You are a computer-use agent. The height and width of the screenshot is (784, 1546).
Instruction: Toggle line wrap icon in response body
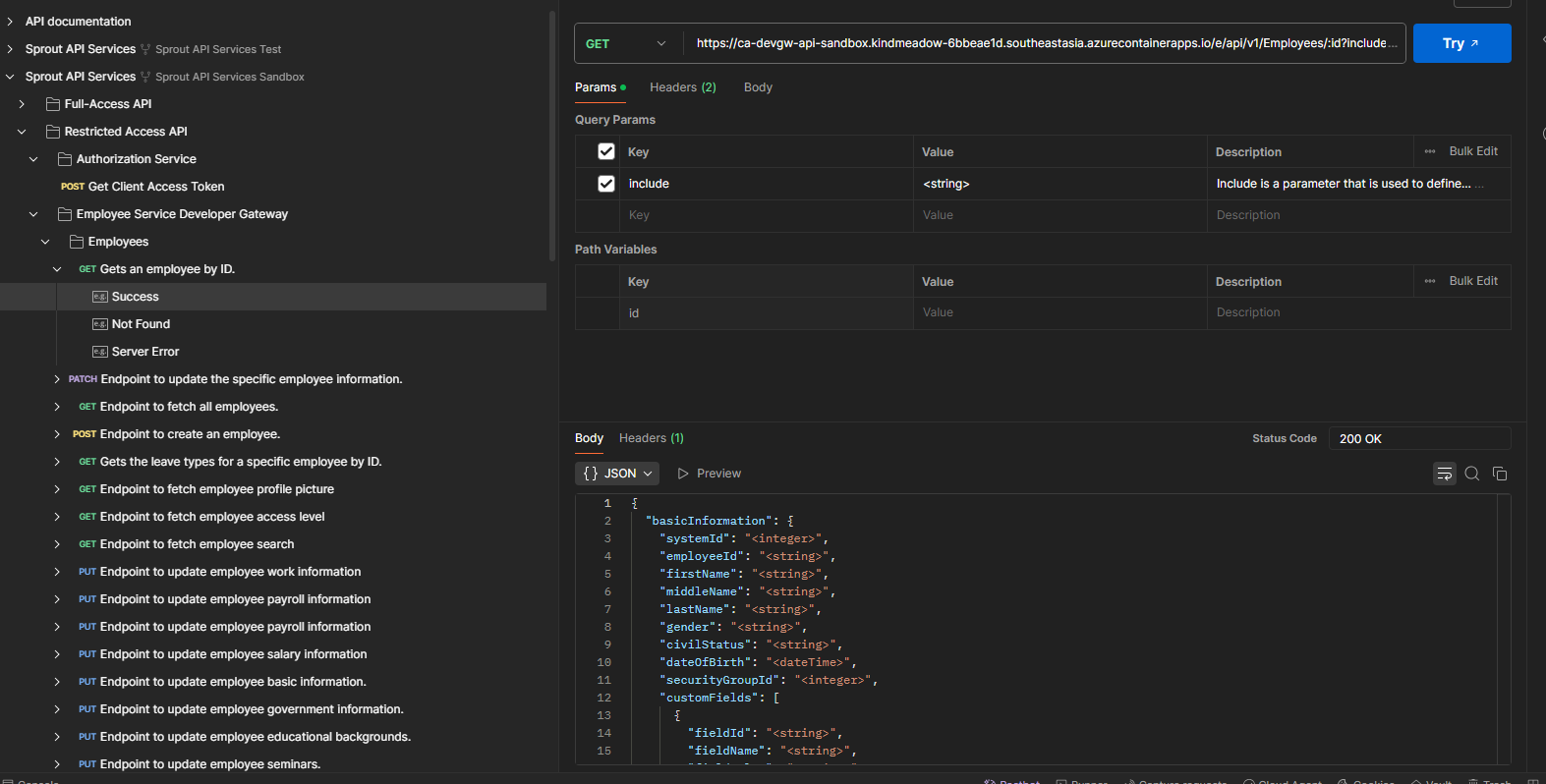(x=1444, y=474)
